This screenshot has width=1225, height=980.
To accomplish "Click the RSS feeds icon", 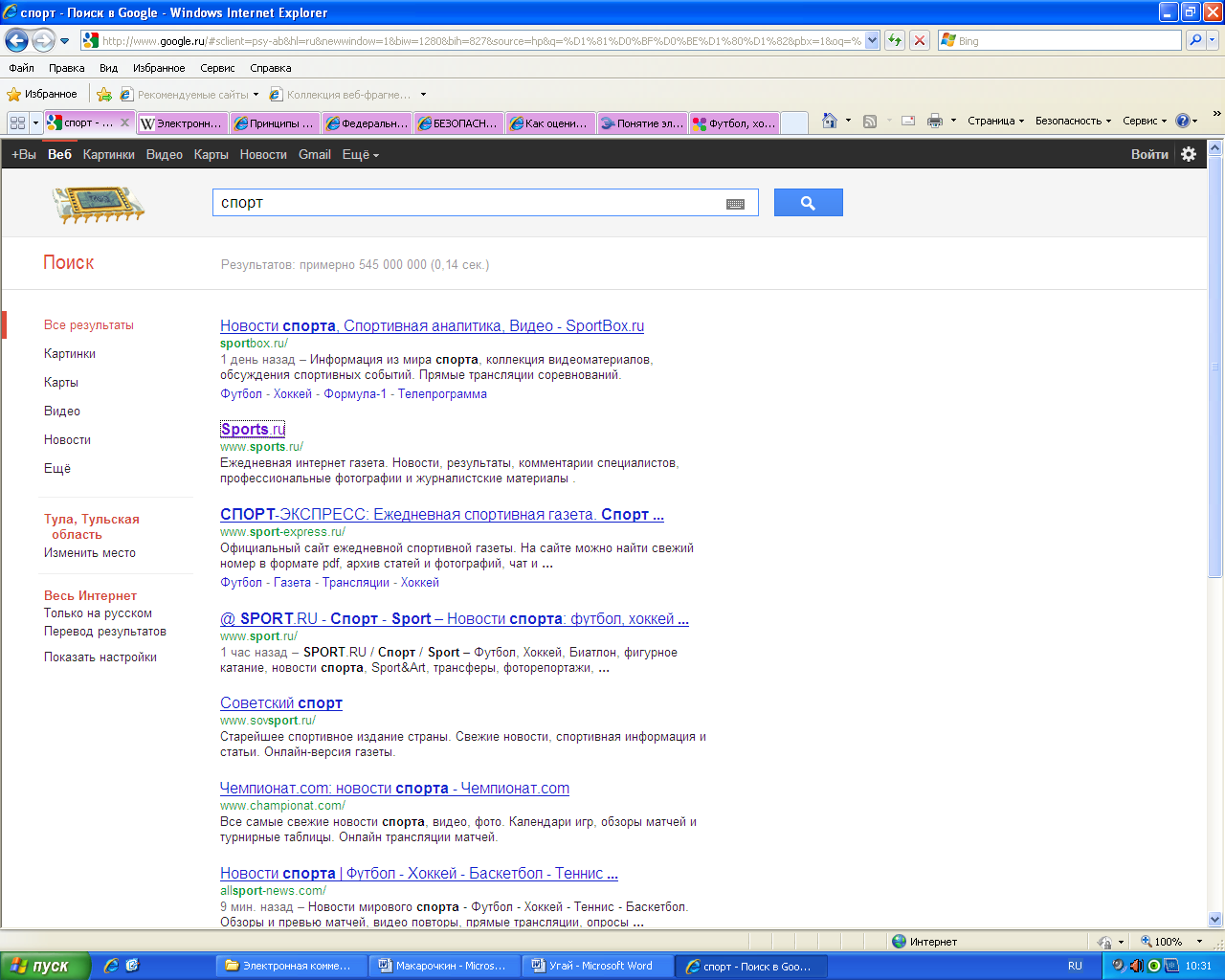I will pos(870,121).
